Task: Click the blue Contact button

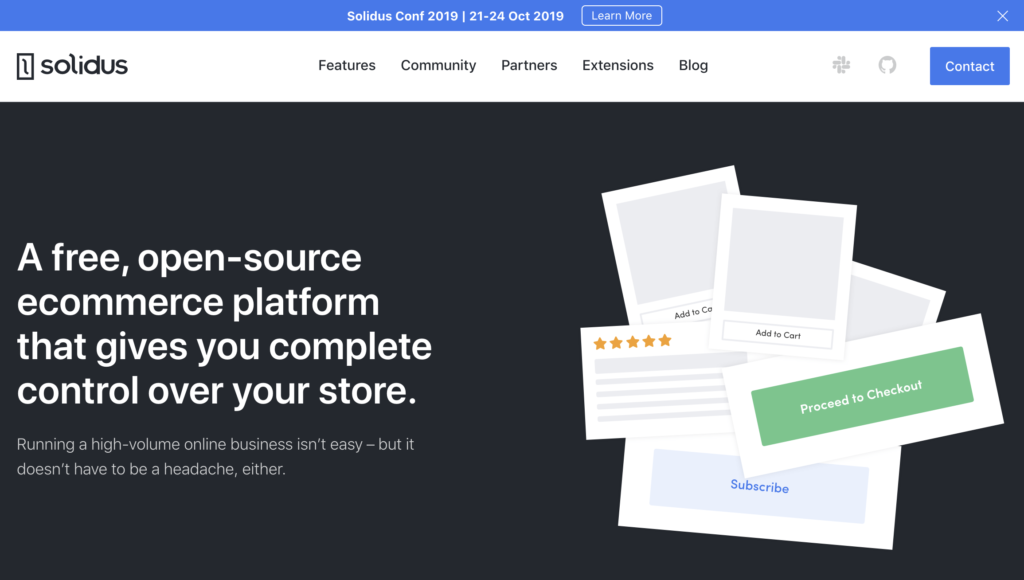Action: pyautogui.click(x=970, y=66)
